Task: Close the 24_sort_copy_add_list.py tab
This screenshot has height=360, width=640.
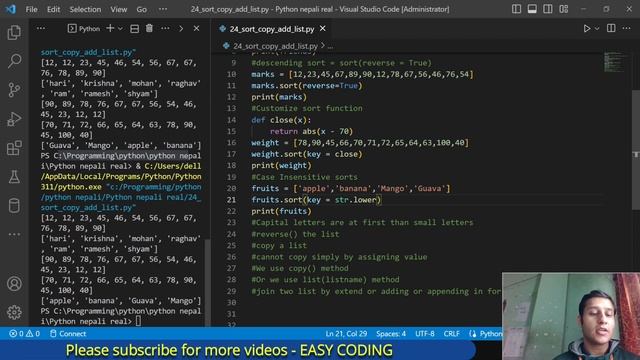Action: (x=323, y=29)
